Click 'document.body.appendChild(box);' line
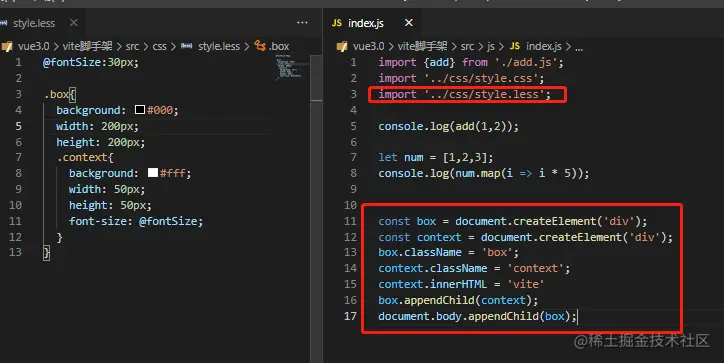 click(x=477, y=316)
